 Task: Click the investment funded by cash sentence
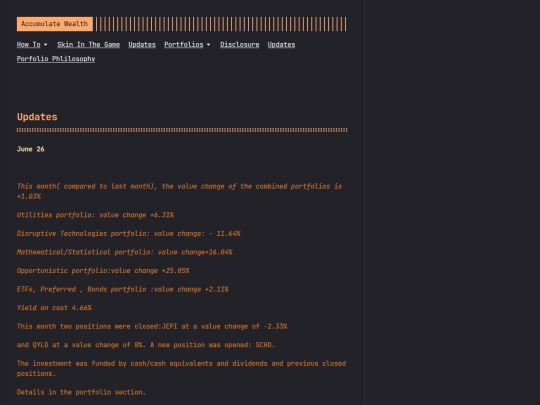[x=181, y=368]
